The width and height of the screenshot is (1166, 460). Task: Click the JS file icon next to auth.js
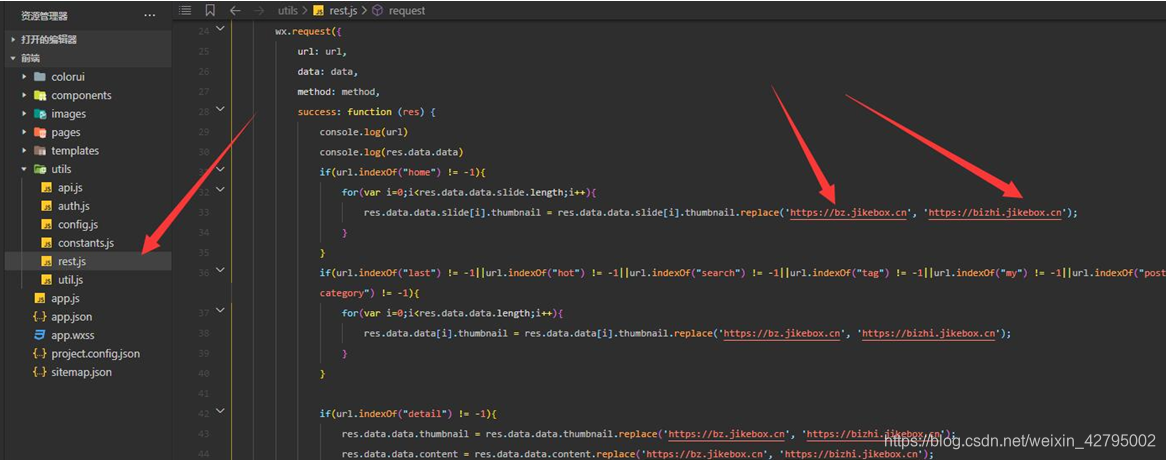click(47, 206)
